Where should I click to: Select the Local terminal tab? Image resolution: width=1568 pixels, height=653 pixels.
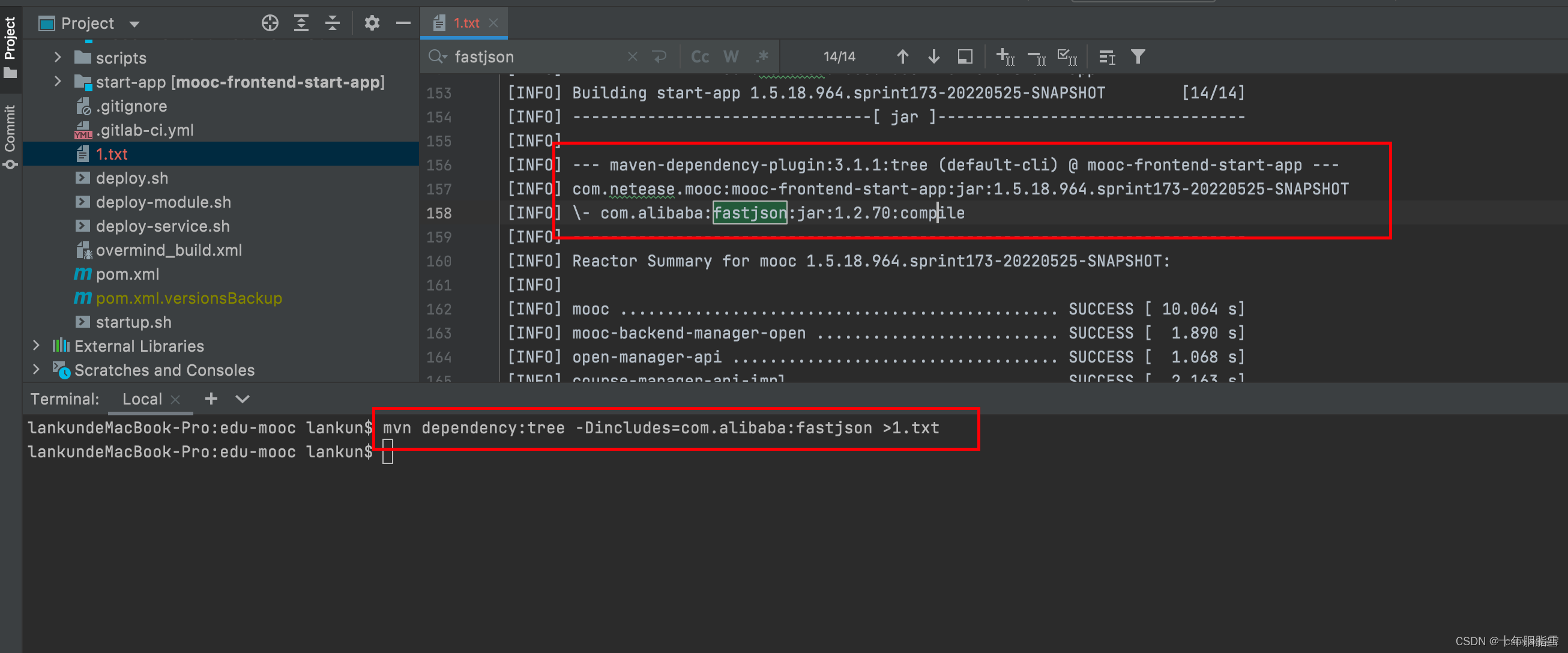(142, 399)
